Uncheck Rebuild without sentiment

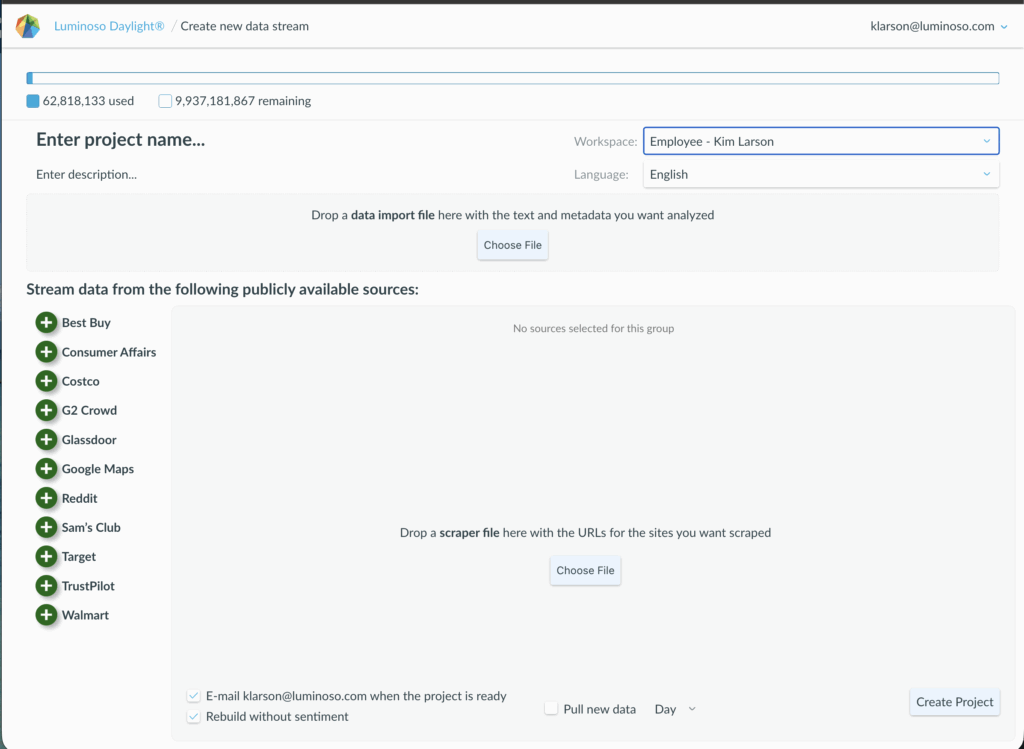(x=193, y=717)
